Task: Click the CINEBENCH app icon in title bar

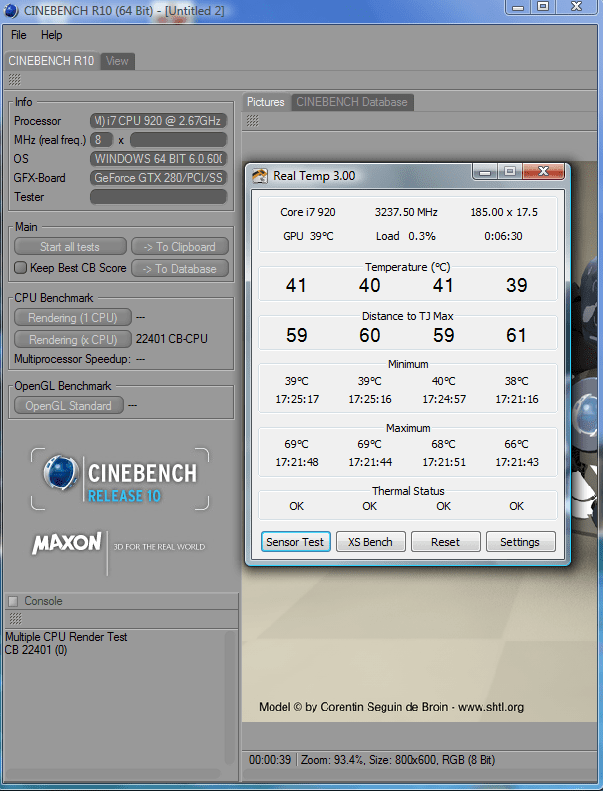Action: coord(11,11)
